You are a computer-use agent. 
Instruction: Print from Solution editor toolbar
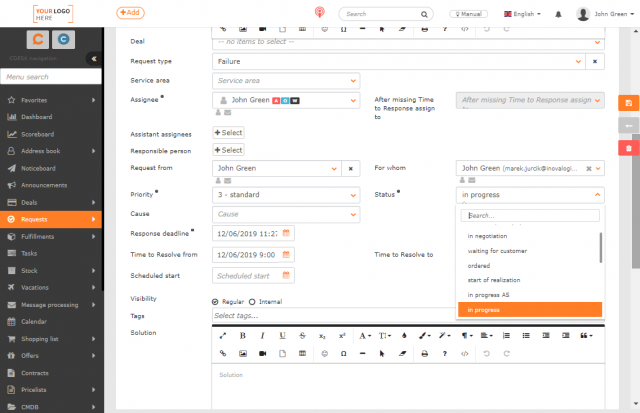pos(424,353)
